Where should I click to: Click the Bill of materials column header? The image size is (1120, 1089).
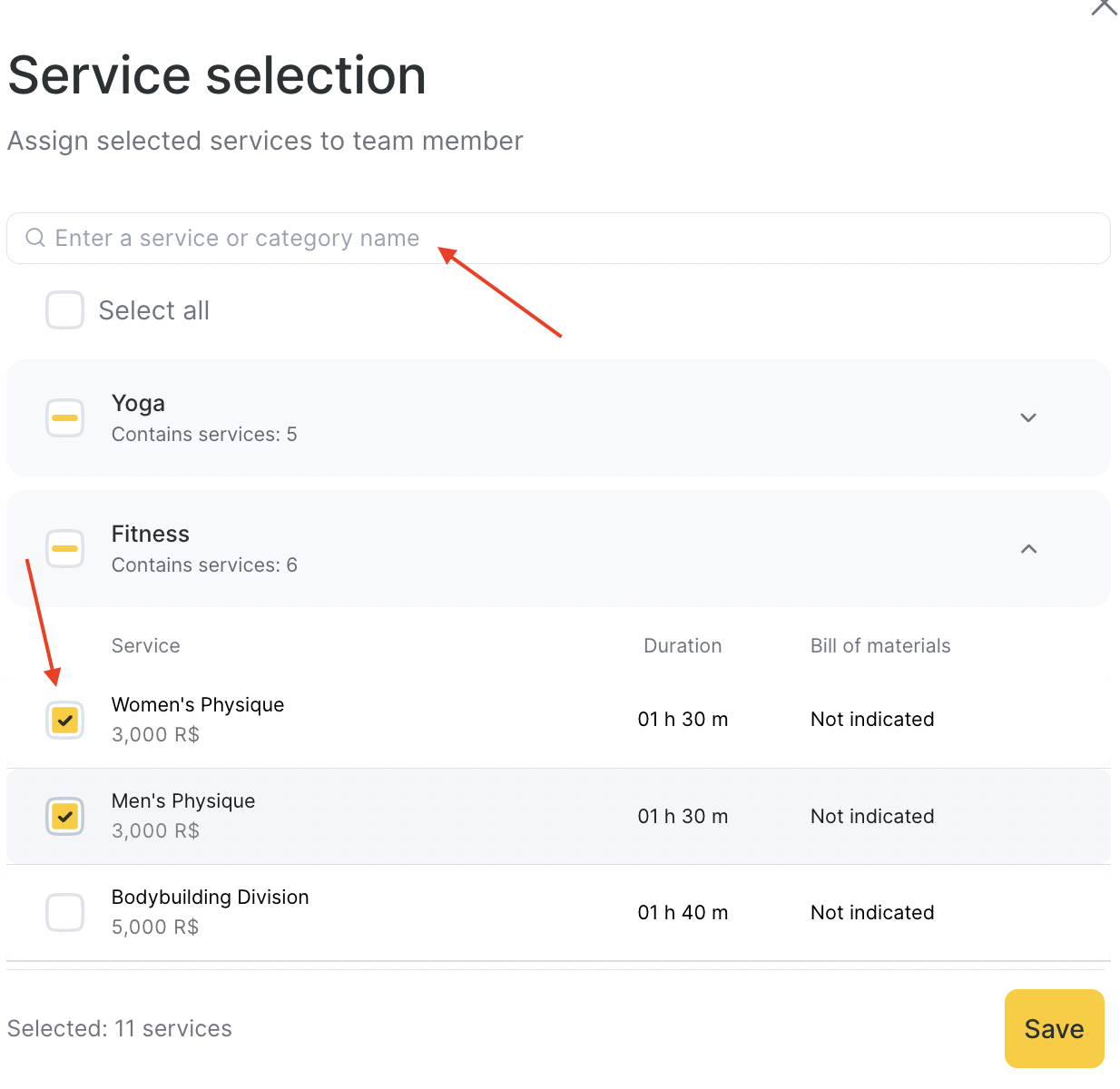click(880, 646)
